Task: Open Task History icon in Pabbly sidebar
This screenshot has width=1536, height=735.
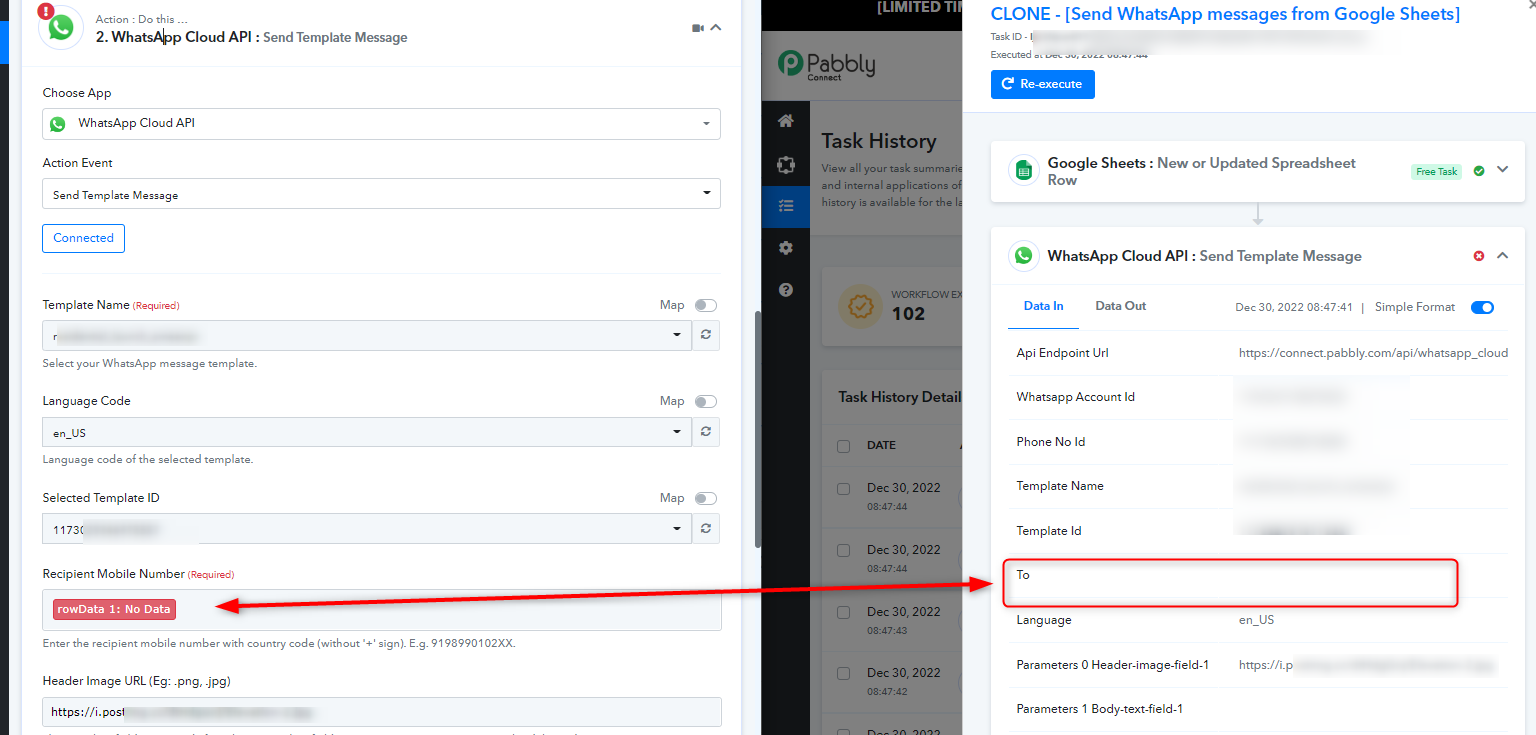Action: [x=786, y=206]
